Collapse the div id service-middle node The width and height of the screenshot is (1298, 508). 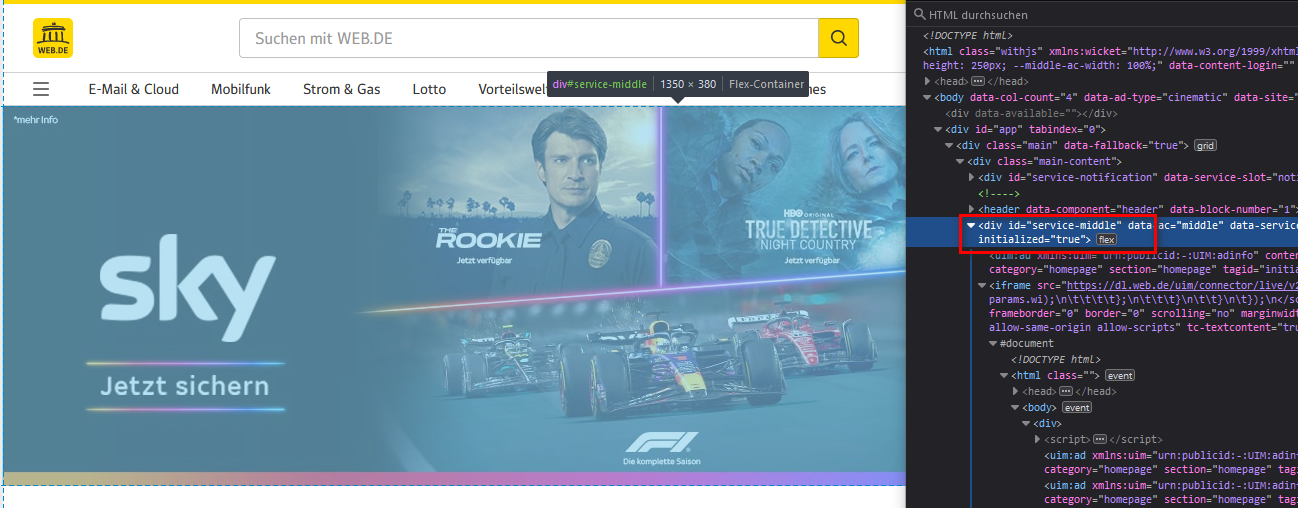971,225
